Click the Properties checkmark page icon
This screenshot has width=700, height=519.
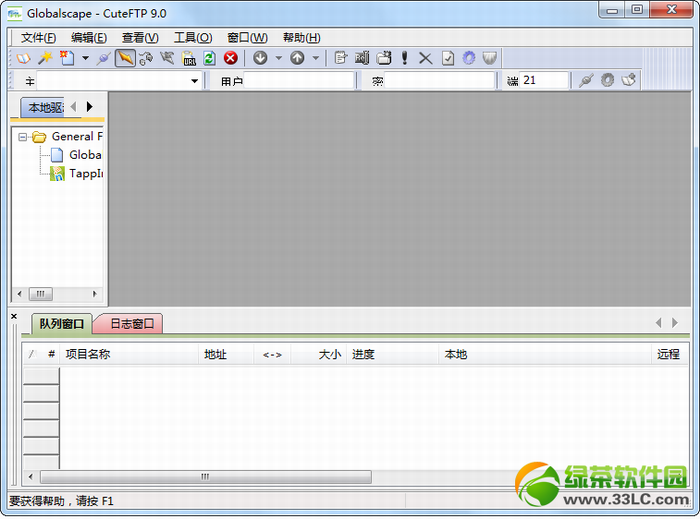[x=448, y=58]
